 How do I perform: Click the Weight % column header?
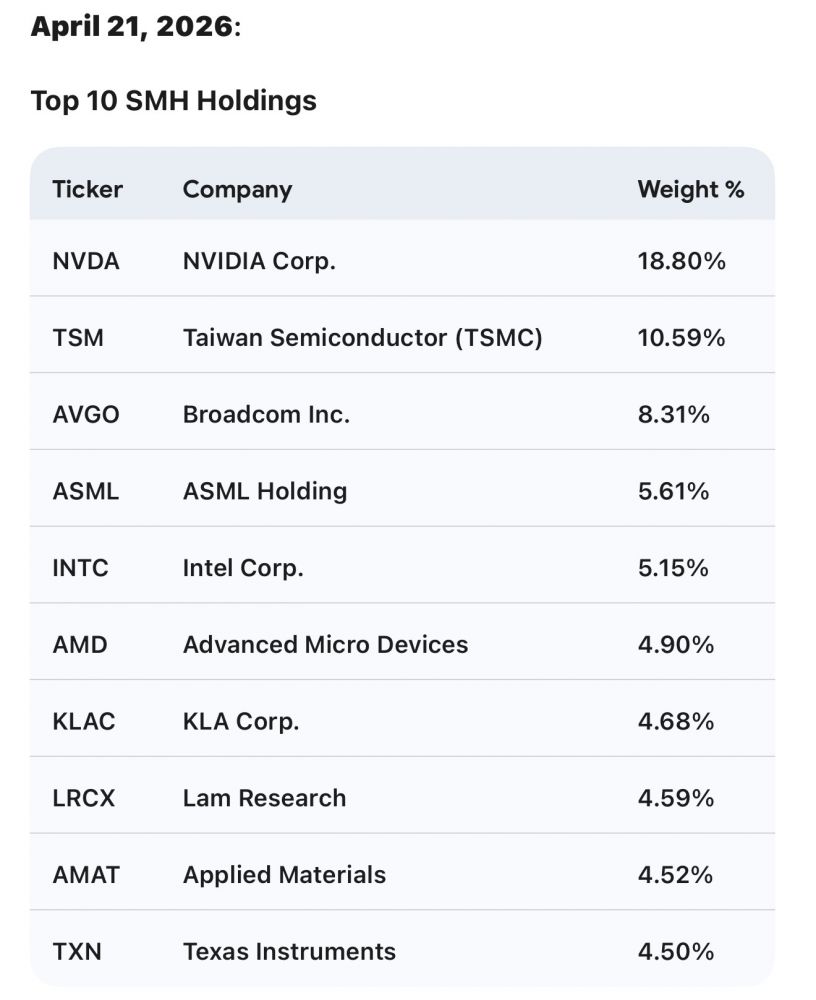[x=690, y=190]
